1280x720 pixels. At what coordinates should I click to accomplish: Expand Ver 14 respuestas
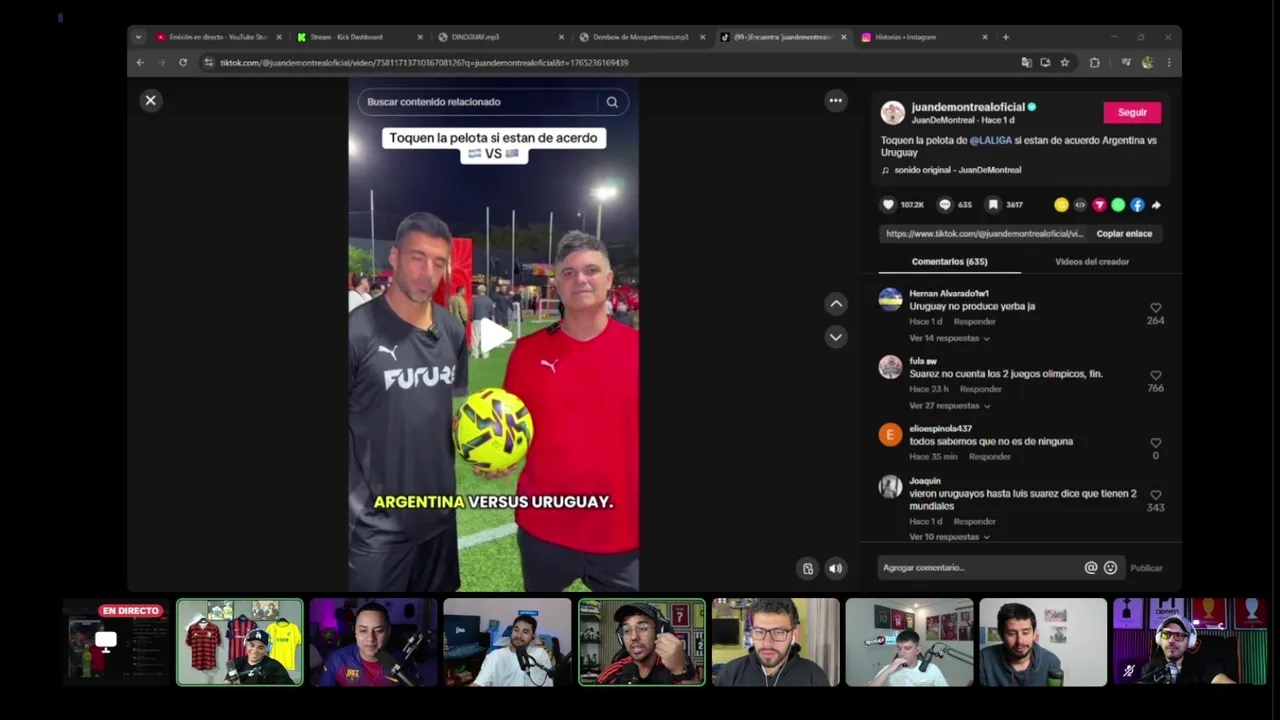(949, 338)
